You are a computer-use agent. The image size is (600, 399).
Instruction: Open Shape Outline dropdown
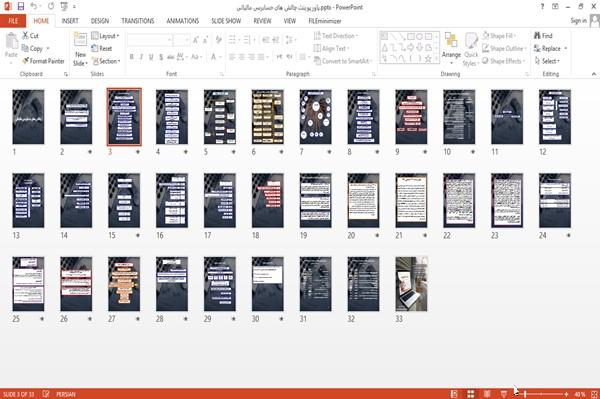point(504,48)
